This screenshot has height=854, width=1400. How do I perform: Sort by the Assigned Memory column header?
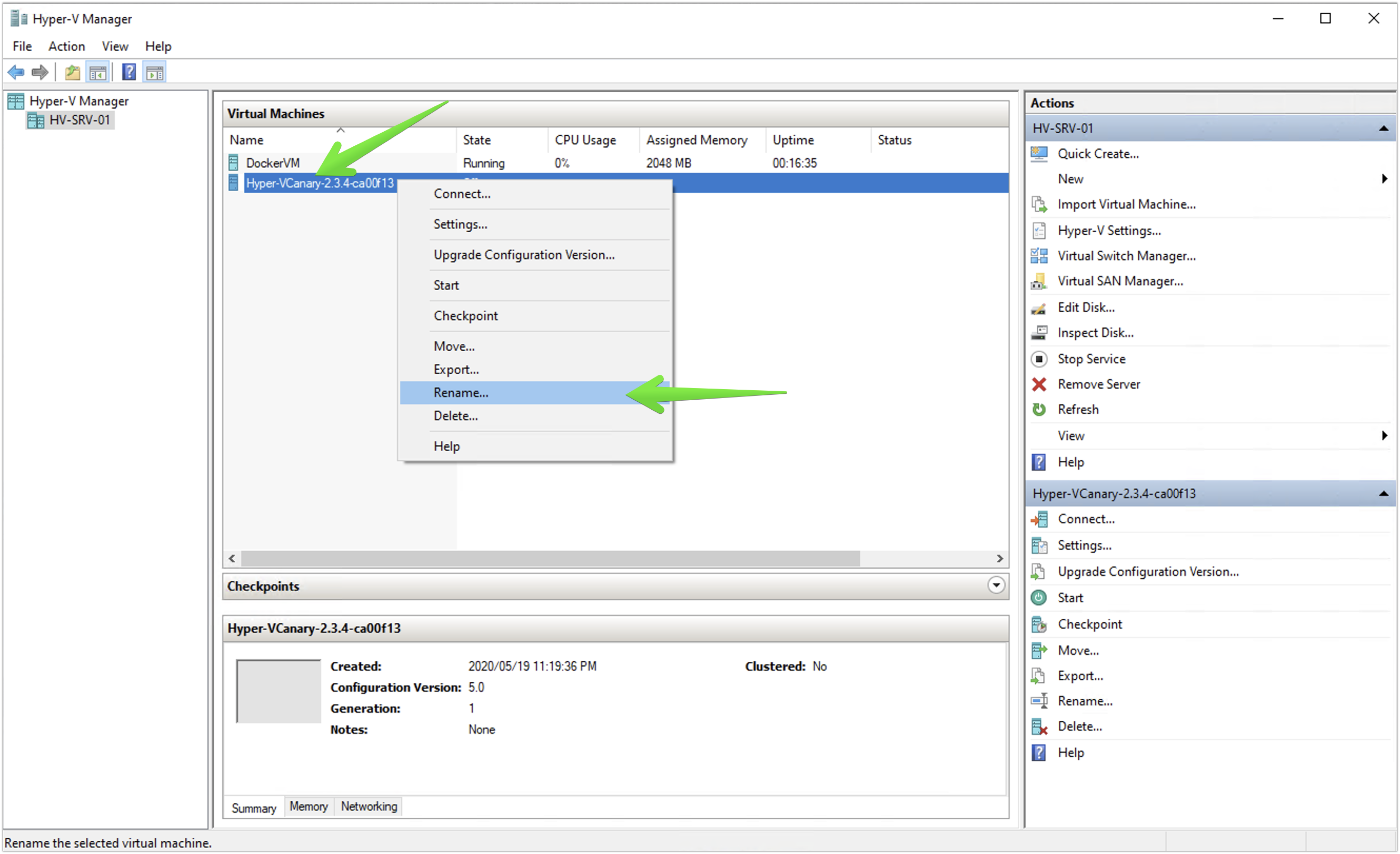(x=703, y=140)
